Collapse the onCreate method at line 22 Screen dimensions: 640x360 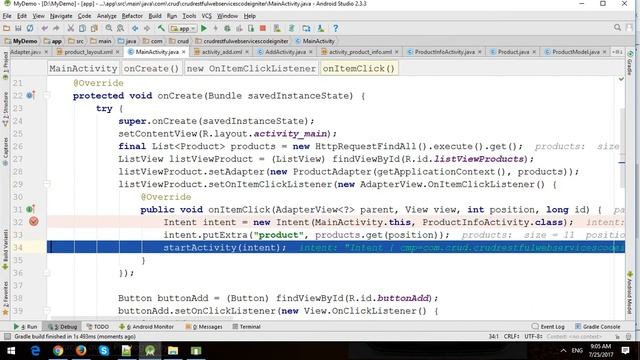pyautogui.click(x=47, y=95)
